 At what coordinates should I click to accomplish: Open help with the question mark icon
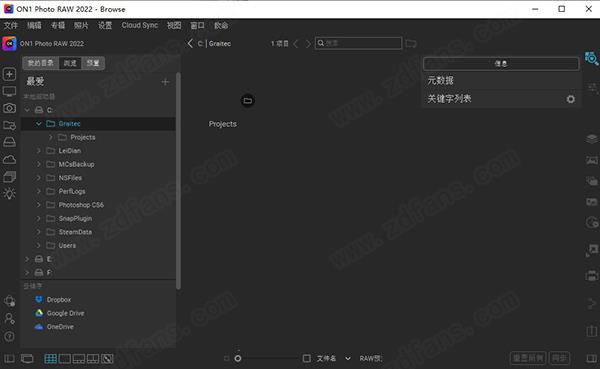click(x=10, y=336)
